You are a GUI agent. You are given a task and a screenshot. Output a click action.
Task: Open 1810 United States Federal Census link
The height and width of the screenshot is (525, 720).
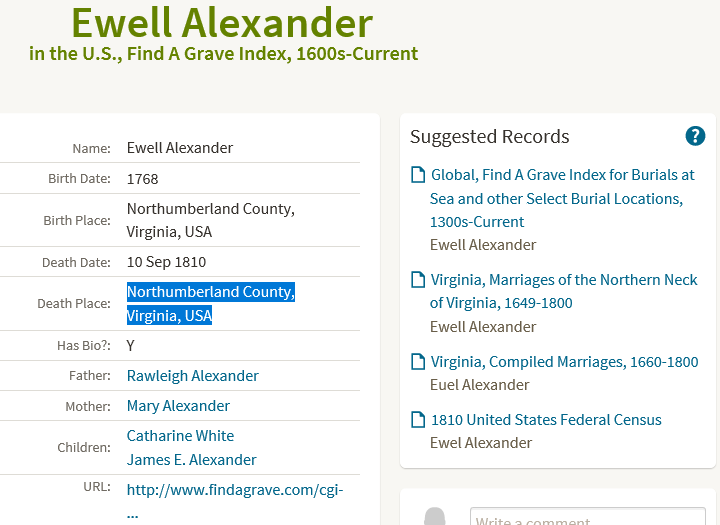pos(546,420)
